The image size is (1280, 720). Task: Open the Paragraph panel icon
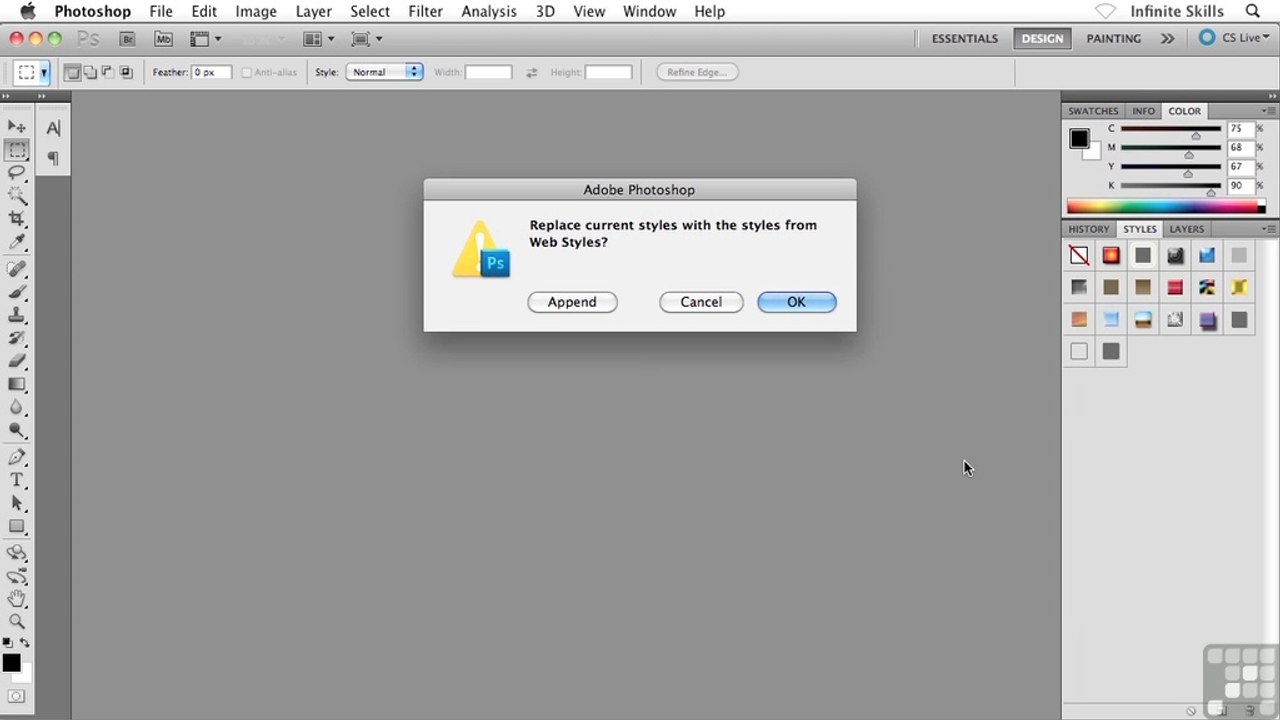coord(53,158)
